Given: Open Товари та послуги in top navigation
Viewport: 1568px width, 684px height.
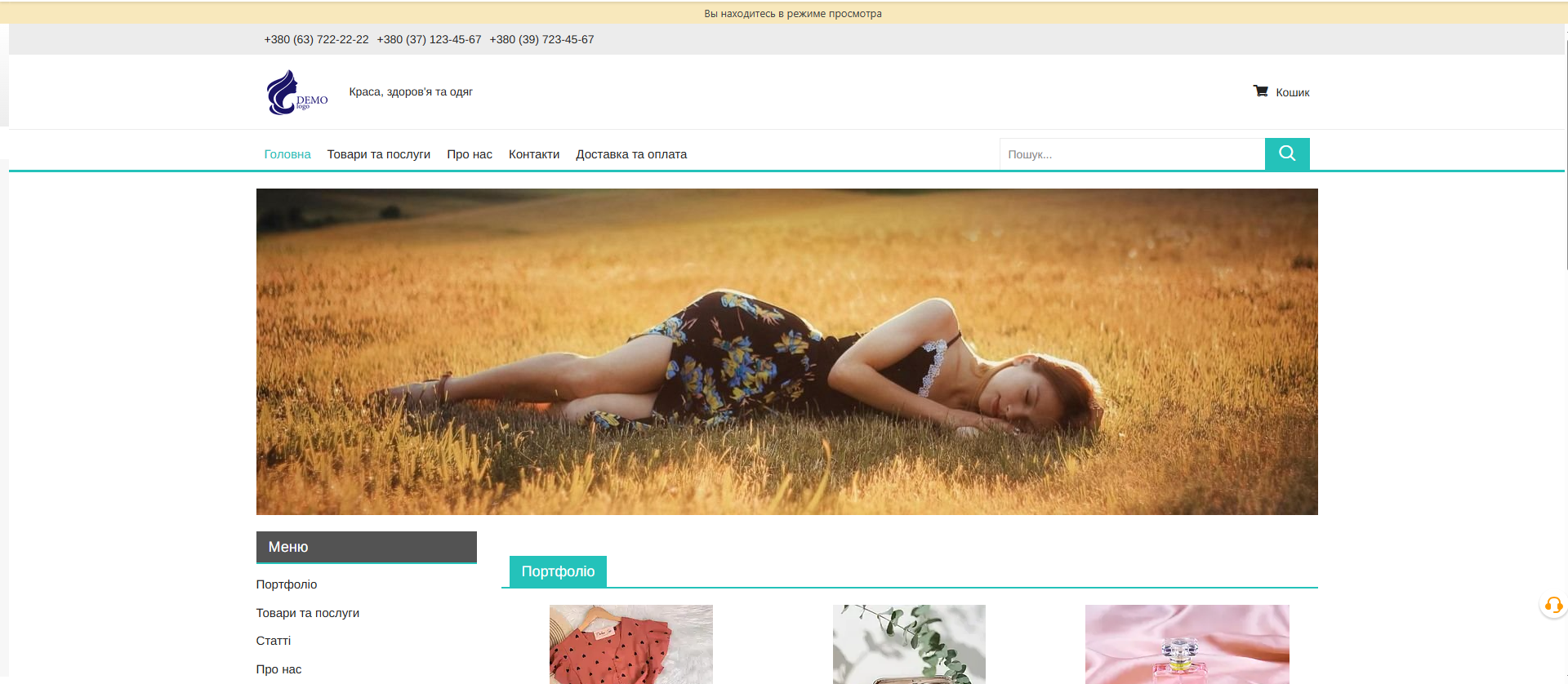Looking at the screenshot, I should pyautogui.click(x=378, y=154).
